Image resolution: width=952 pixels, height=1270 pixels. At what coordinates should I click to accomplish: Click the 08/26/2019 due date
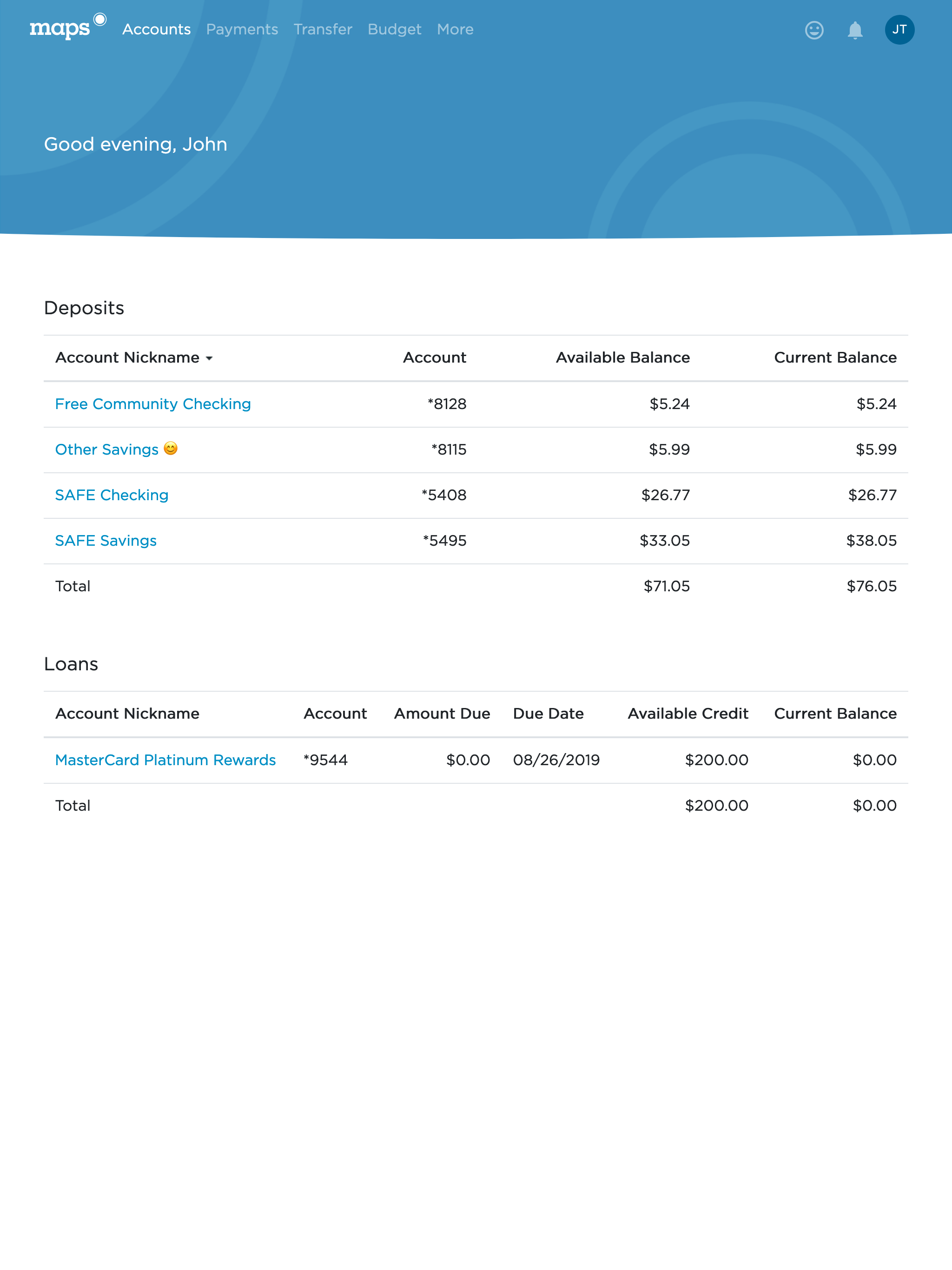pyautogui.click(x=556, y=760)
